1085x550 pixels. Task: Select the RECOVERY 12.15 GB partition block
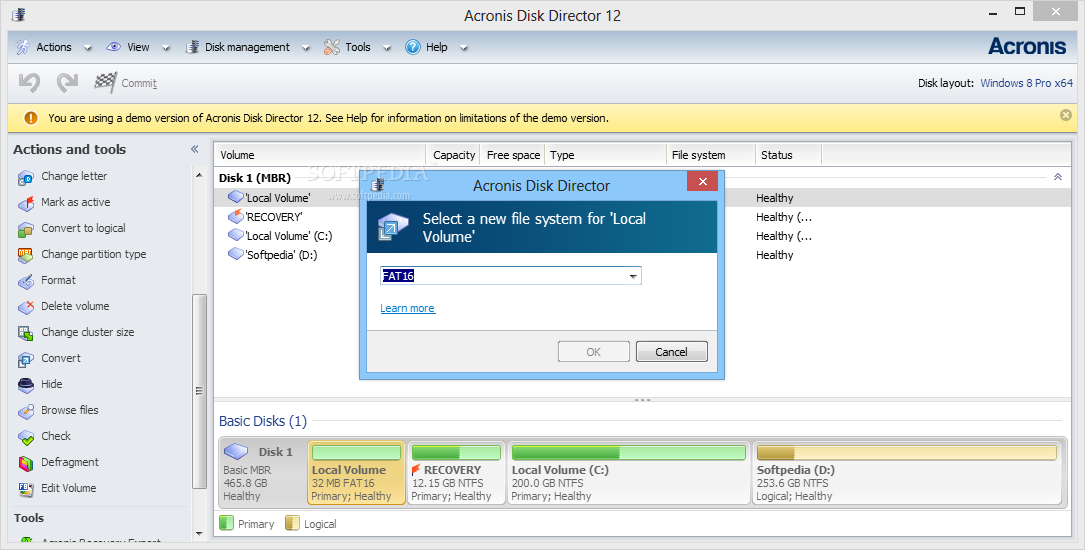tap(456, 473)
